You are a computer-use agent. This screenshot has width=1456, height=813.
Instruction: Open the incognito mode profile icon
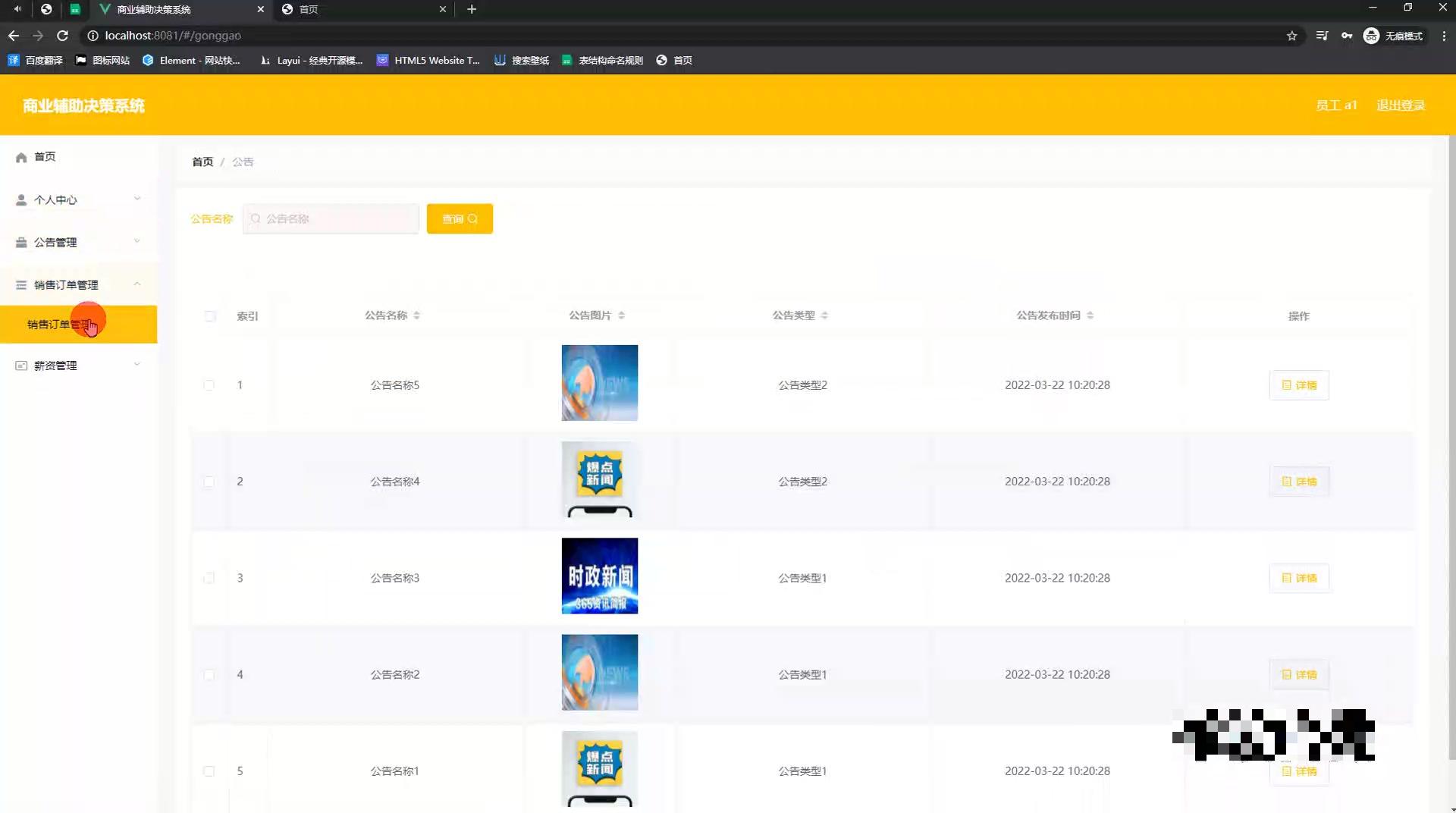pyautogui.click(x=1393, y=36)
